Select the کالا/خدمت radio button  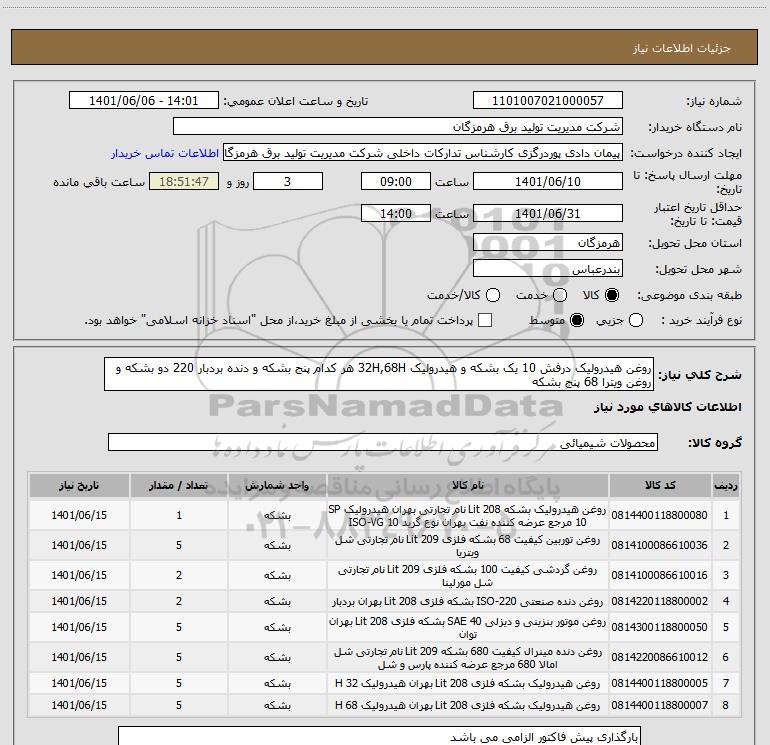click(x=493, y=295)
